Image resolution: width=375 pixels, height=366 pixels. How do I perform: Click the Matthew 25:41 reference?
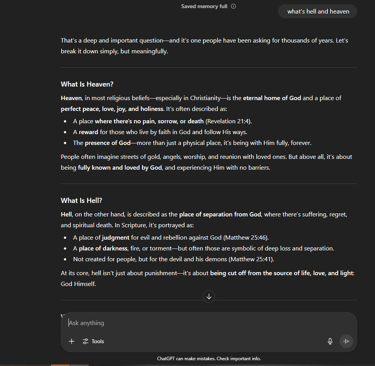coord(251,259)
